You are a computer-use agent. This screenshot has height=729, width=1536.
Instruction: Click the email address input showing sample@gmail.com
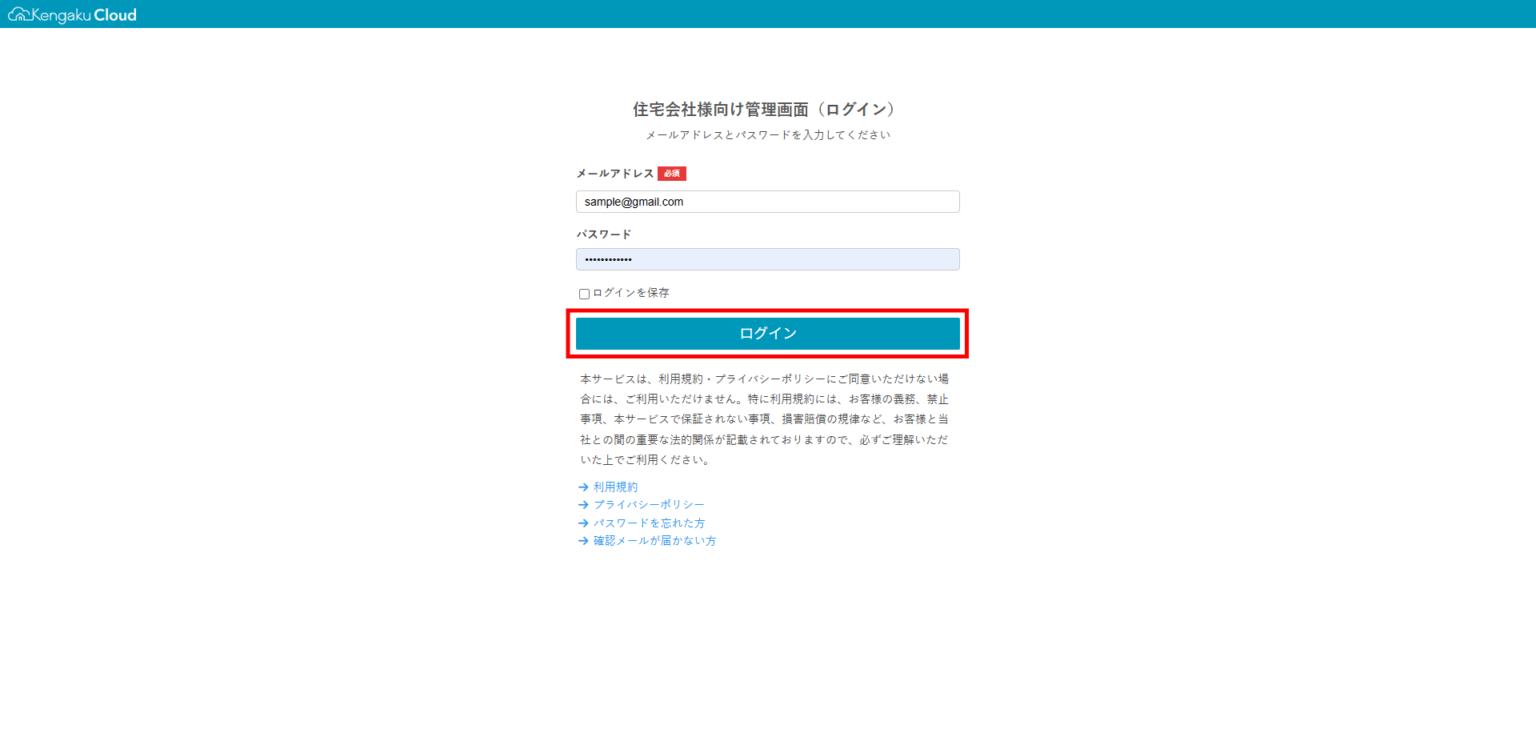click(767, 201)
